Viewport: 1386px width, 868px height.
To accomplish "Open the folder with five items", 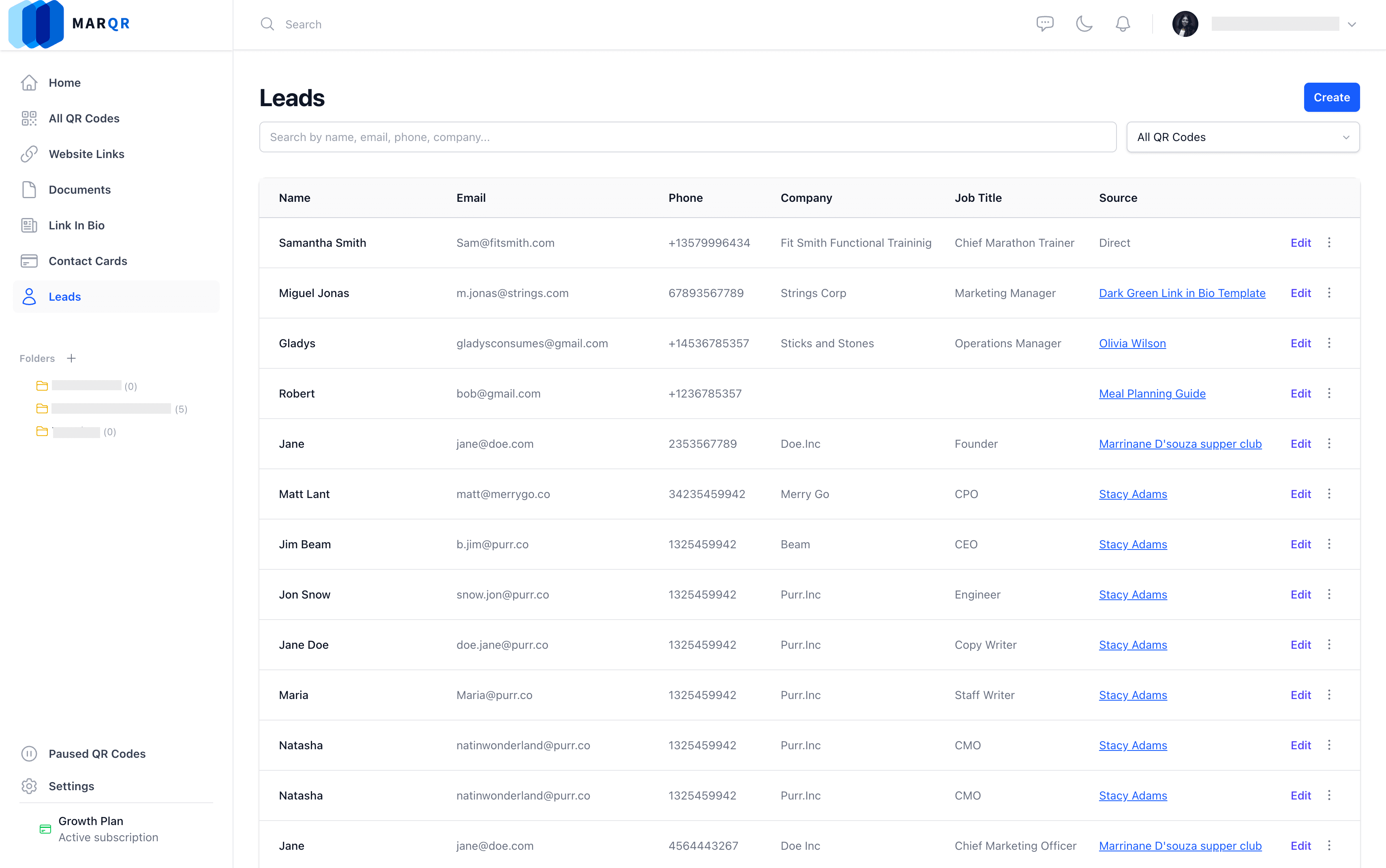I will (x=110, y=409).
